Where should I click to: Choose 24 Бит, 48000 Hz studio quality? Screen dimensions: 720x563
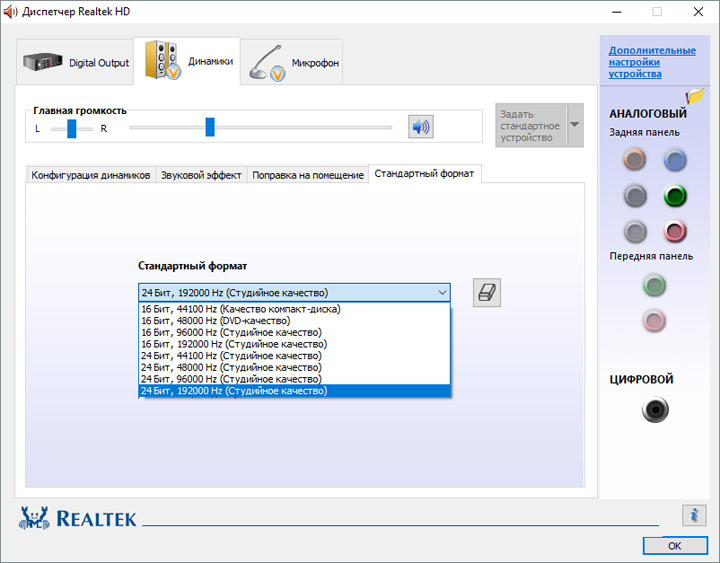pos(294,367)
